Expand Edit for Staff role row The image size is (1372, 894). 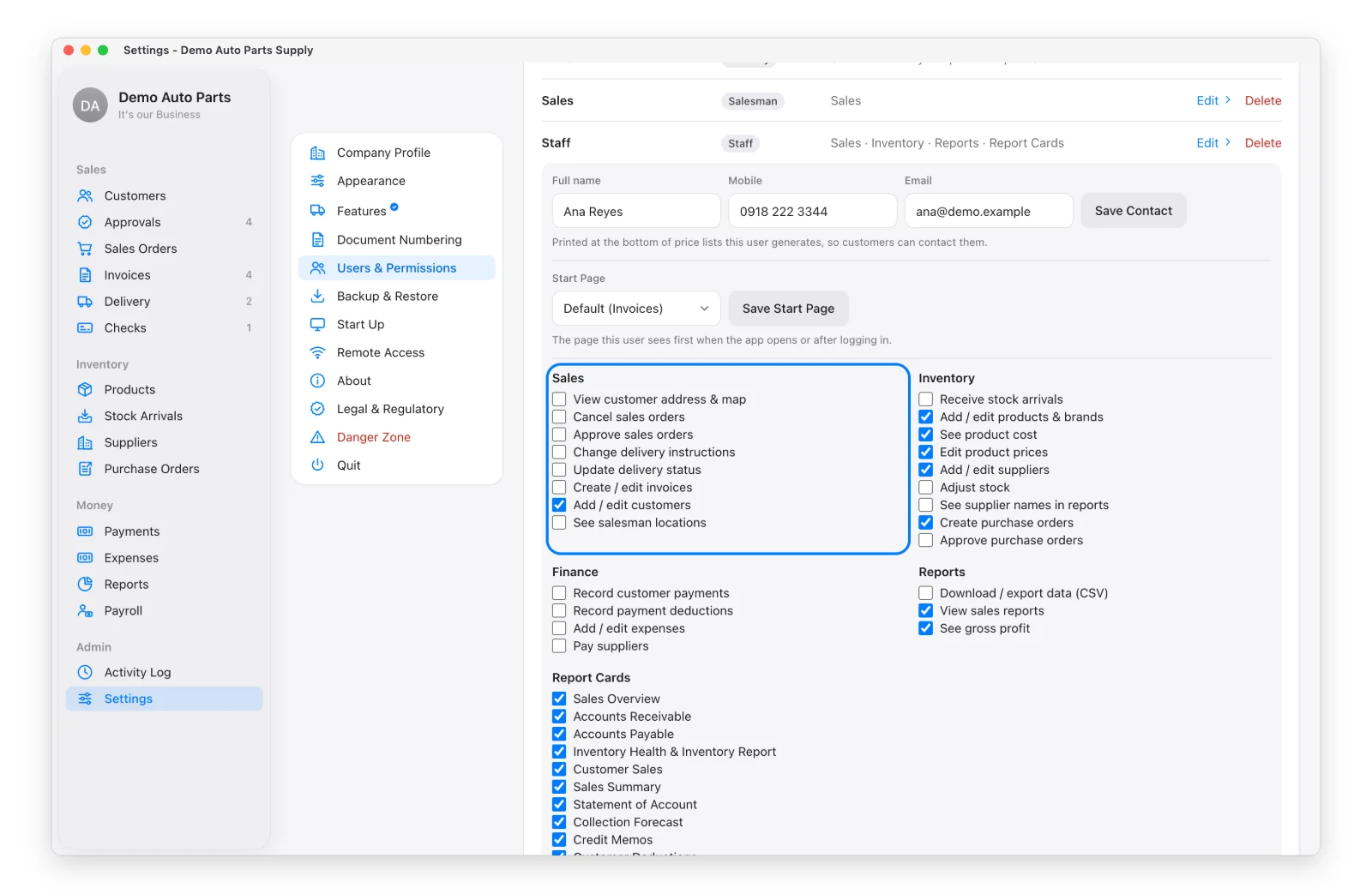[x=1213, y=143]
